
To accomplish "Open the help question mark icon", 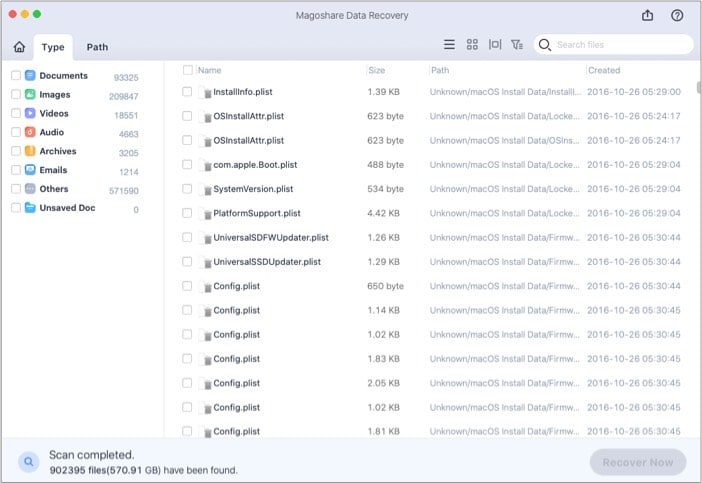I will coord(677,15).
